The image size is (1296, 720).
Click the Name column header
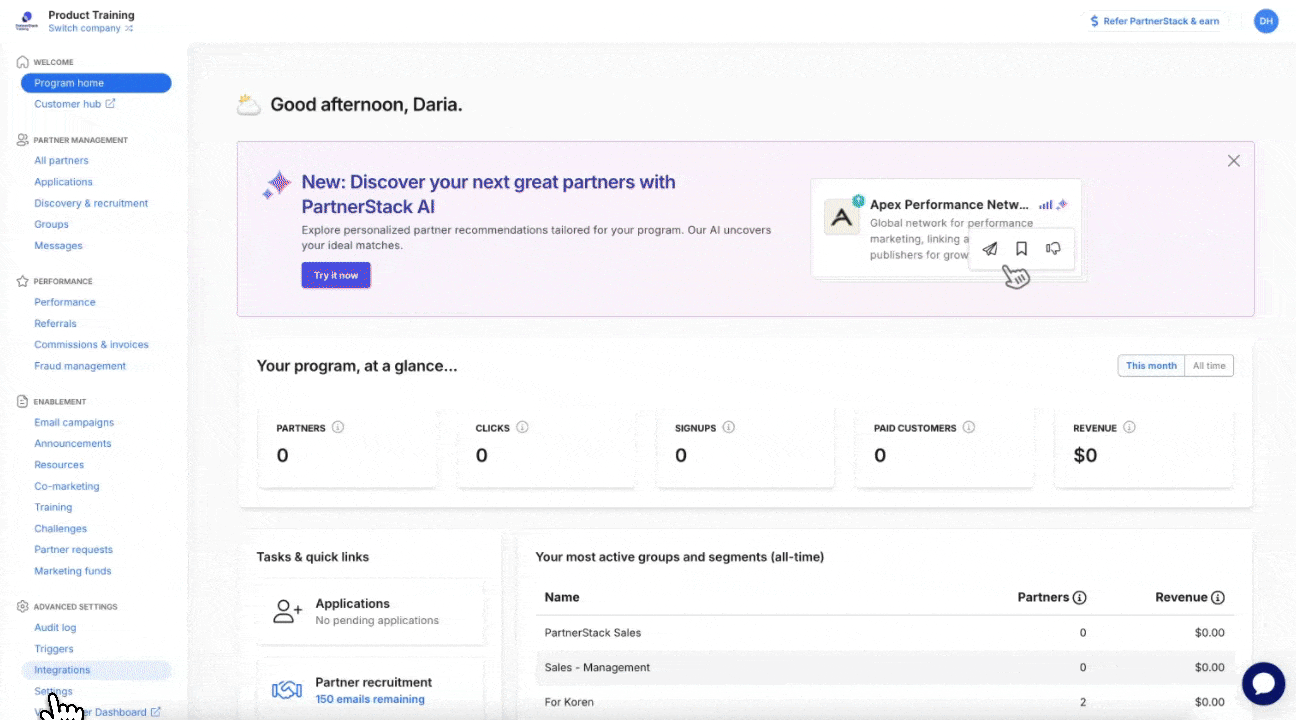point(562,597)
